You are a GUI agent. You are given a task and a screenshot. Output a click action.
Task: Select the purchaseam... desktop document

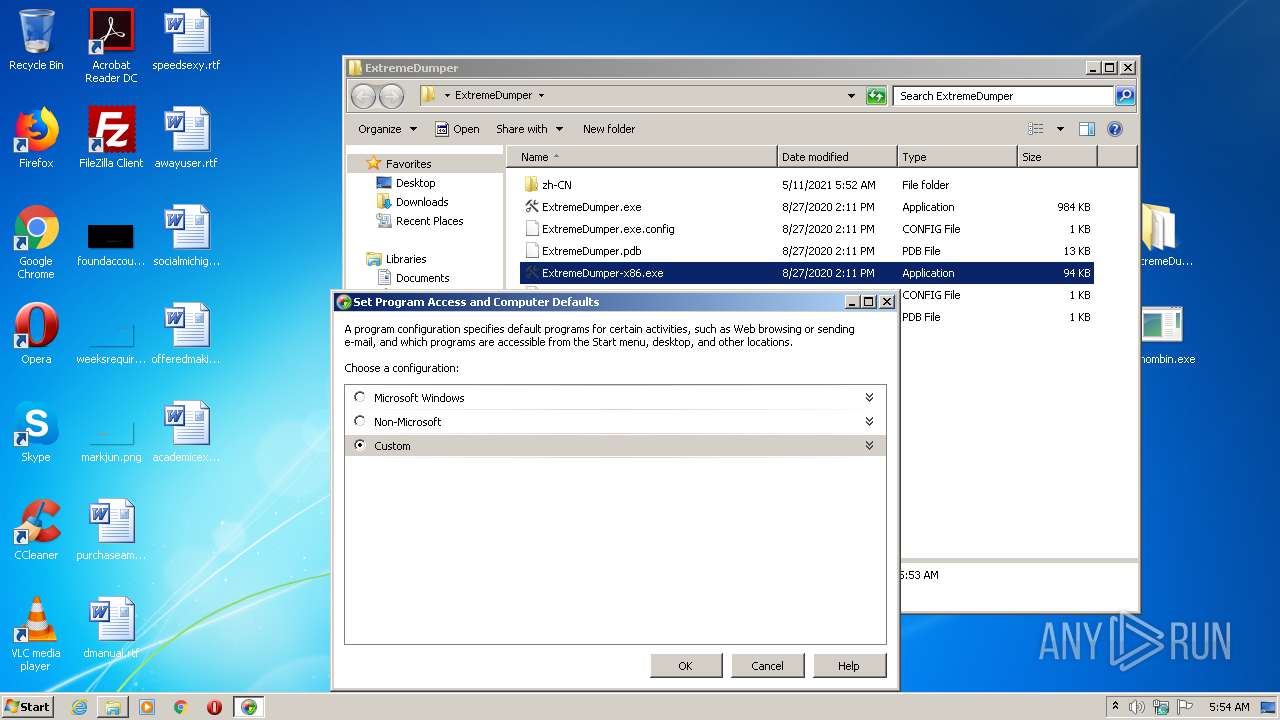(x=111, y=530)
